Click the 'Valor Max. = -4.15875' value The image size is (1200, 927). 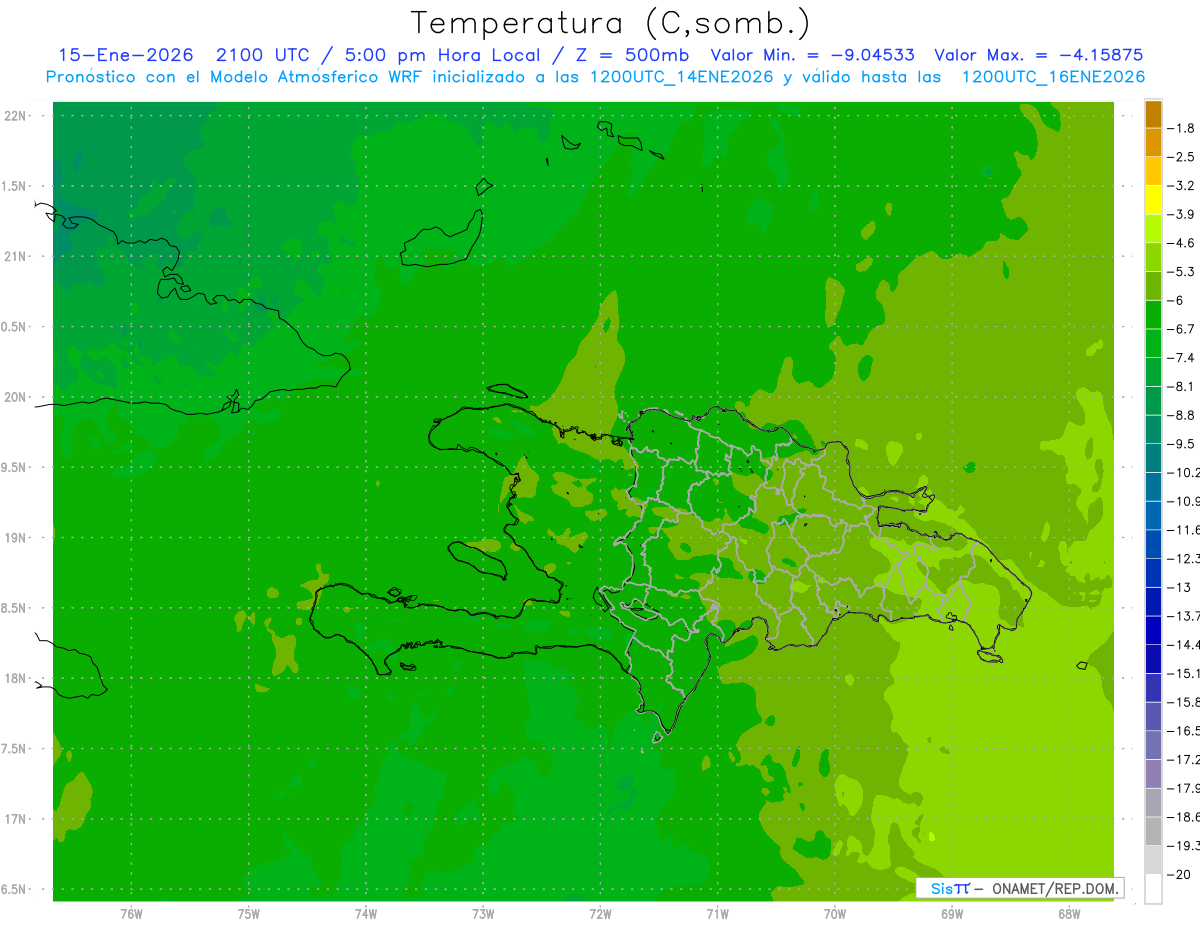[1038, 55]
